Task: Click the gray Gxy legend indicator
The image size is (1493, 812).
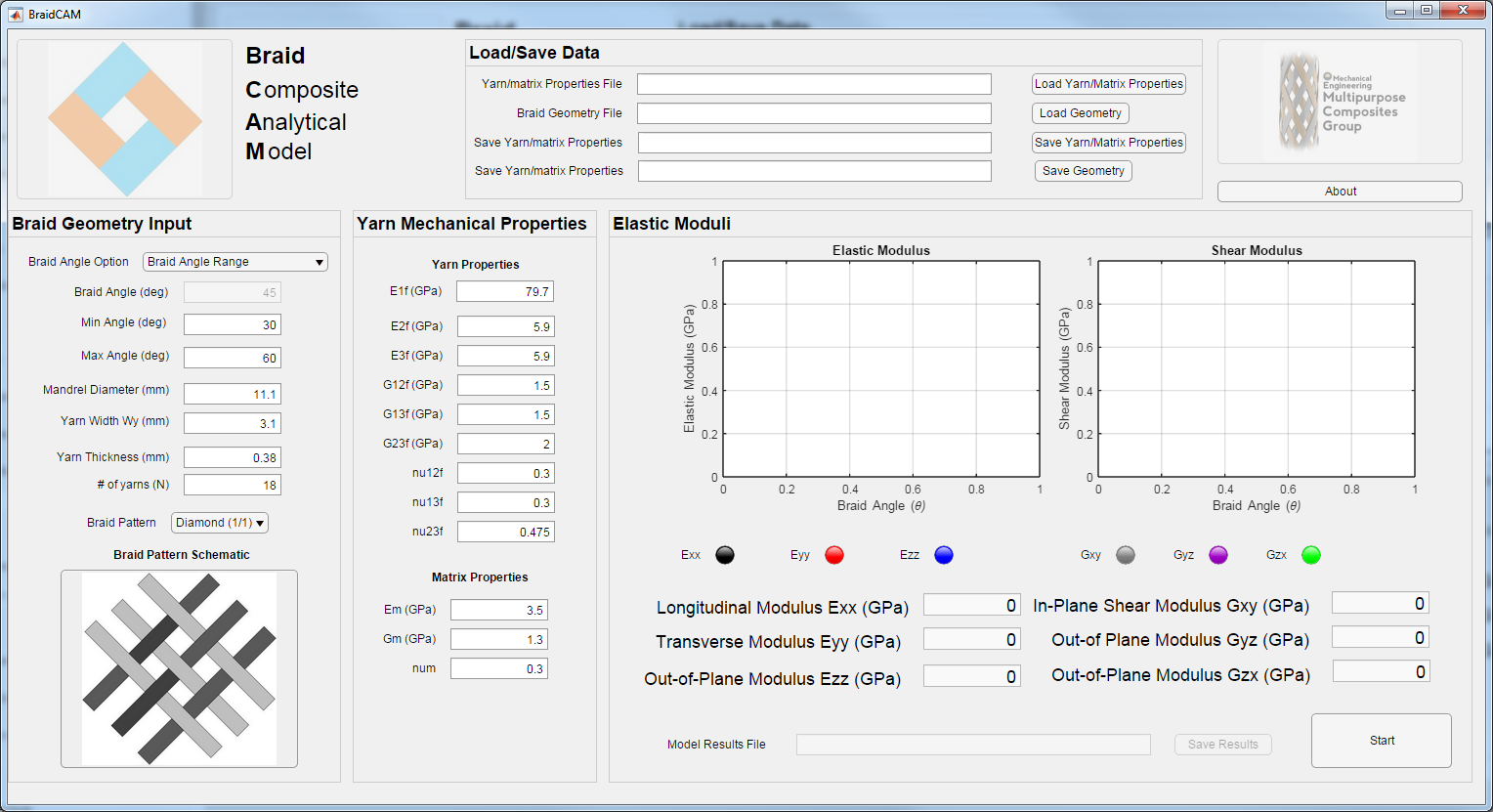Action: (1126, 555)
